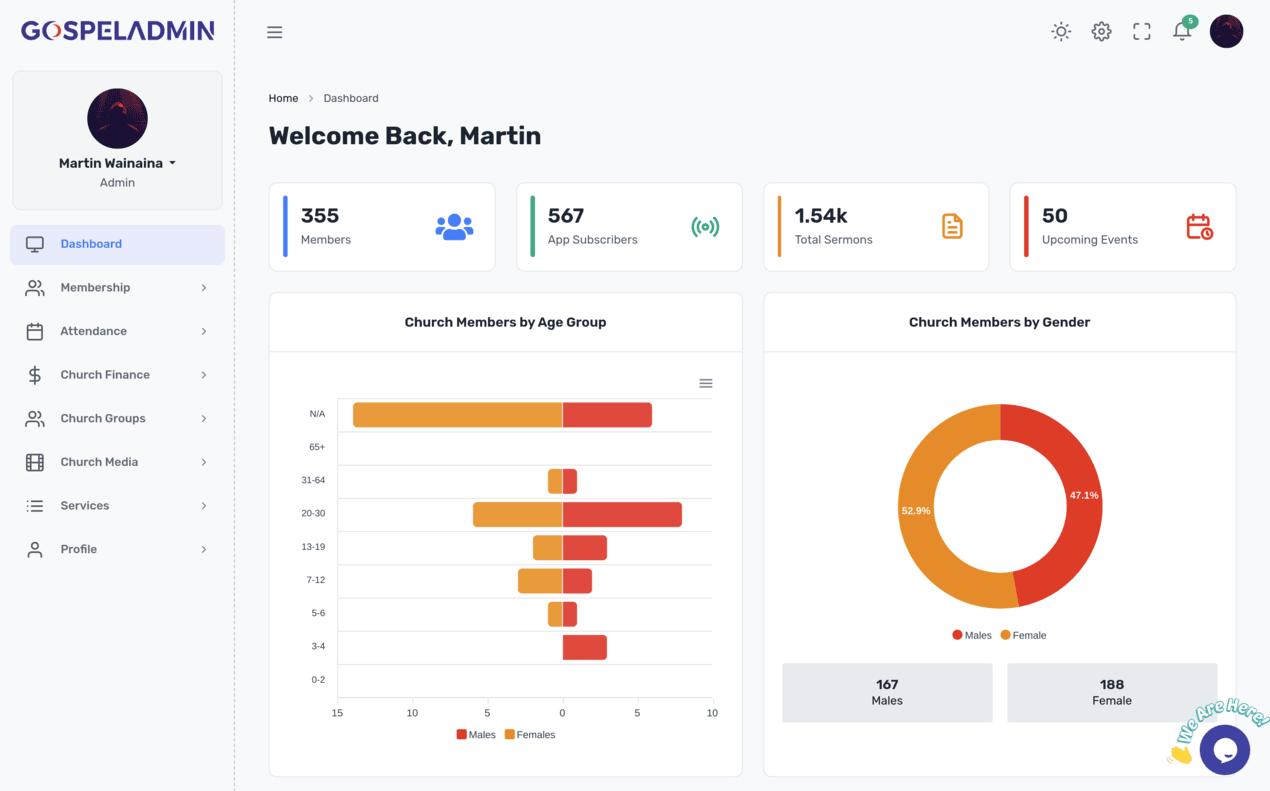
Task: Enter fullscreen mode
Action: pyautogui.click(x=1141, y=31)
